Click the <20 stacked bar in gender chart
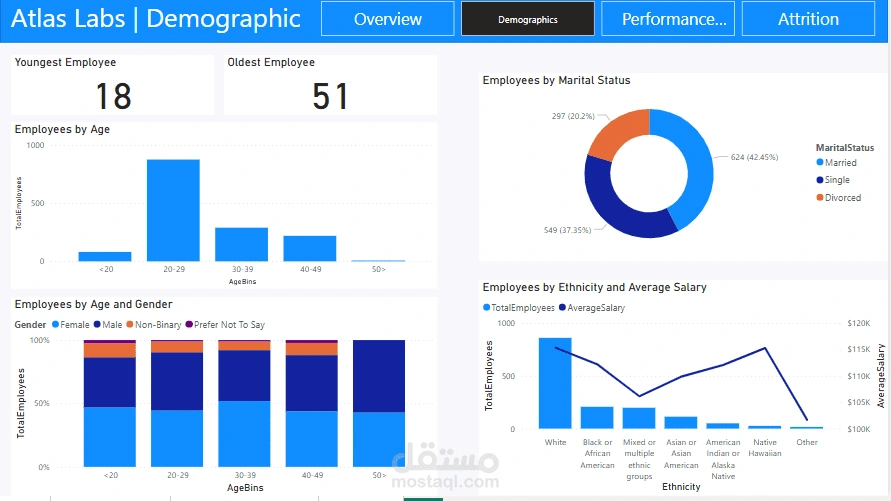 point(110,403)
